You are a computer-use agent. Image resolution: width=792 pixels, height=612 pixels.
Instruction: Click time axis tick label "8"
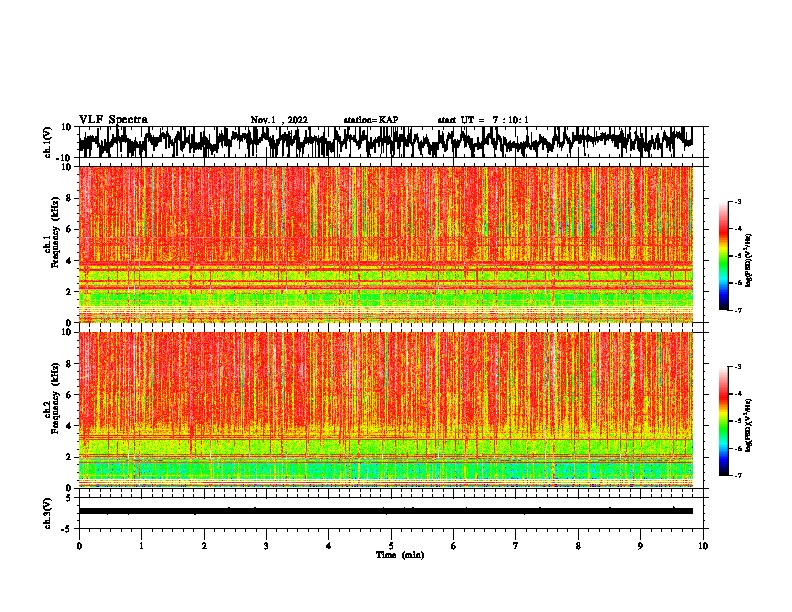pos(578,546)
